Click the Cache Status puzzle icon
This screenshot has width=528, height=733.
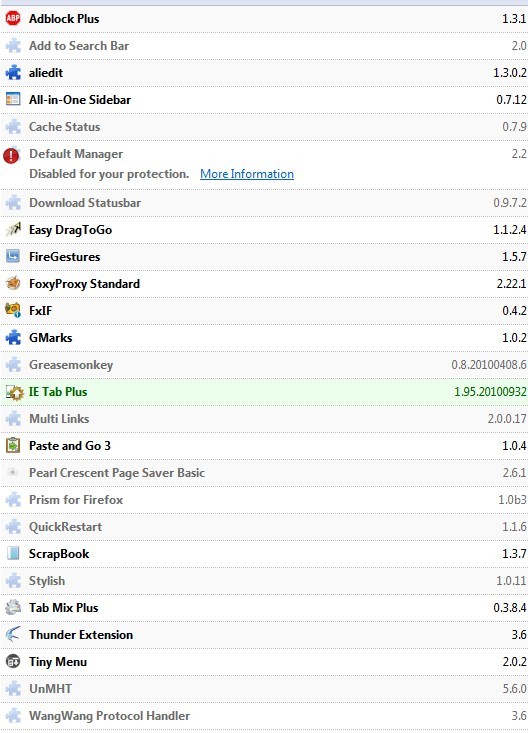tap(13, 127)
